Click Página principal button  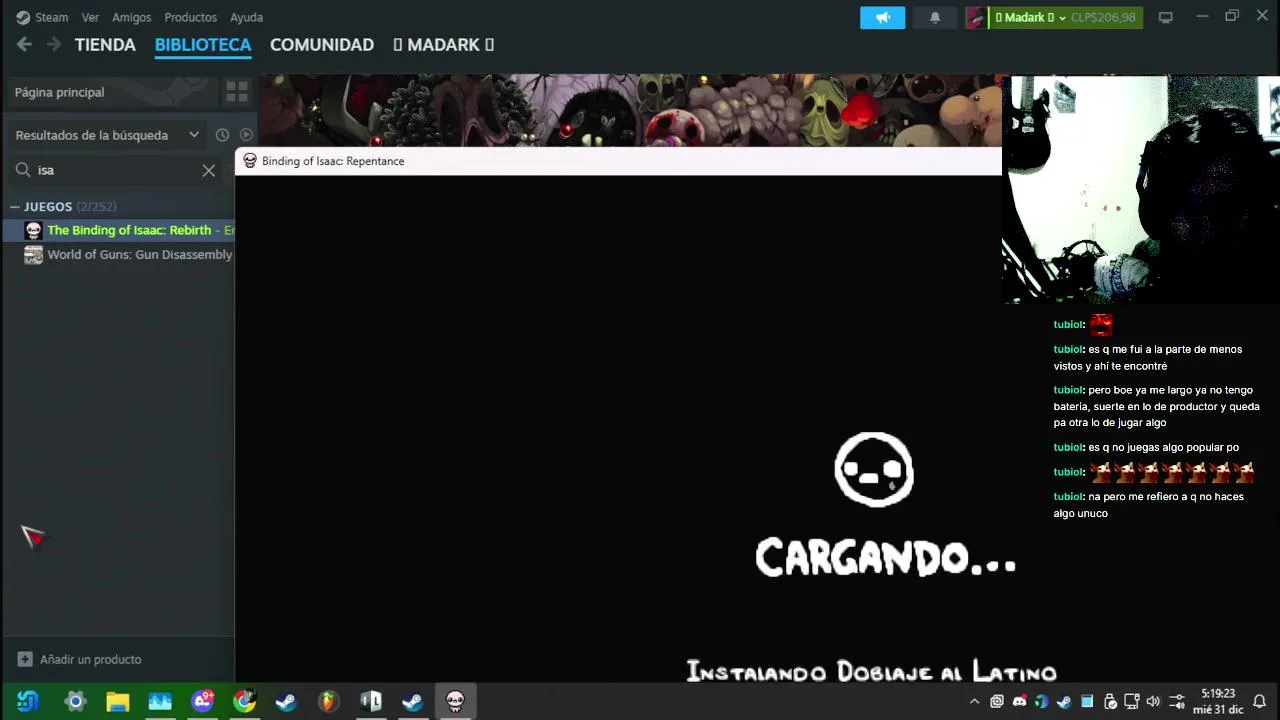pyautogui.click(x=112, y=92)
